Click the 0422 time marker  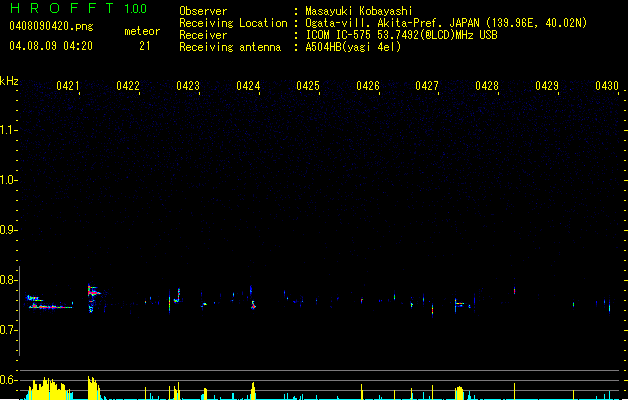[x=128, y=86]
